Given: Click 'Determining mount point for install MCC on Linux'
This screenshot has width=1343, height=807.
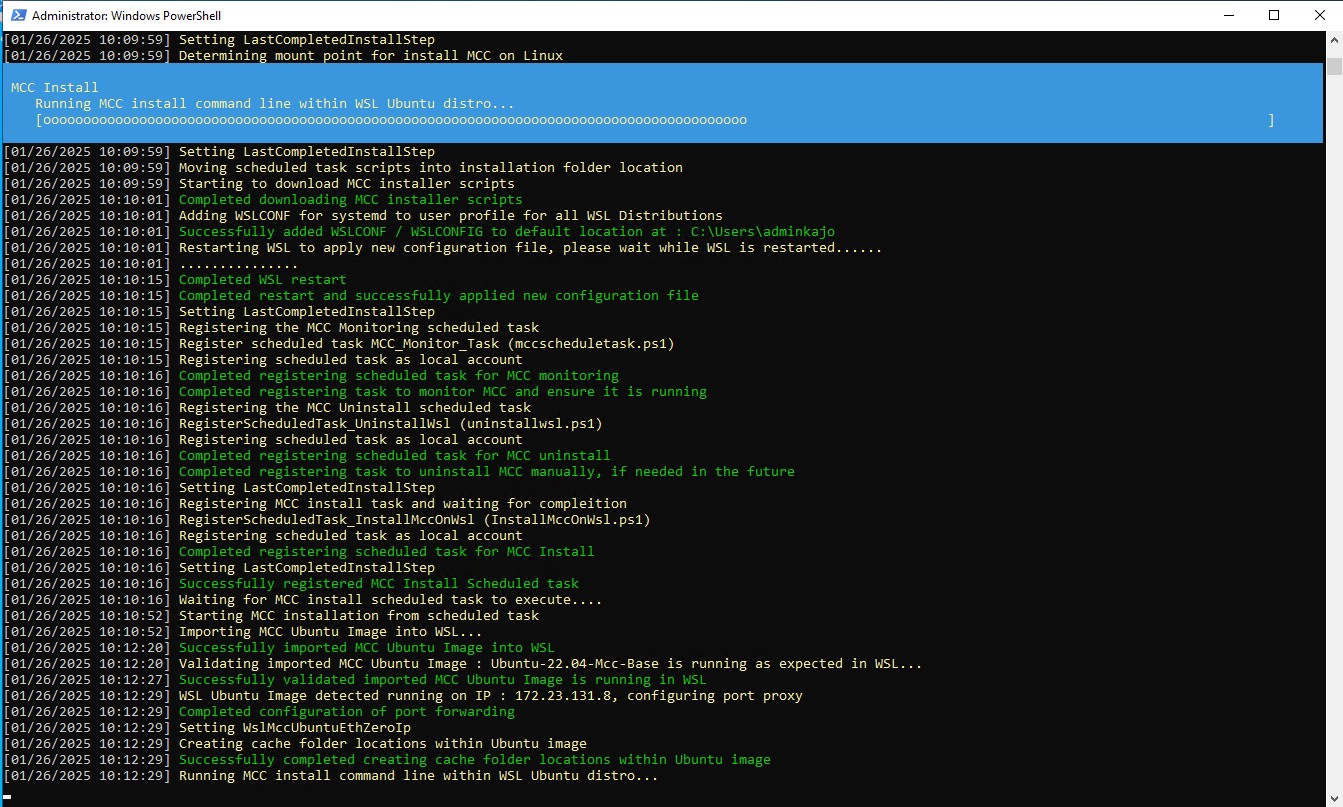Looking at the screenshot, I should point(371,56).
